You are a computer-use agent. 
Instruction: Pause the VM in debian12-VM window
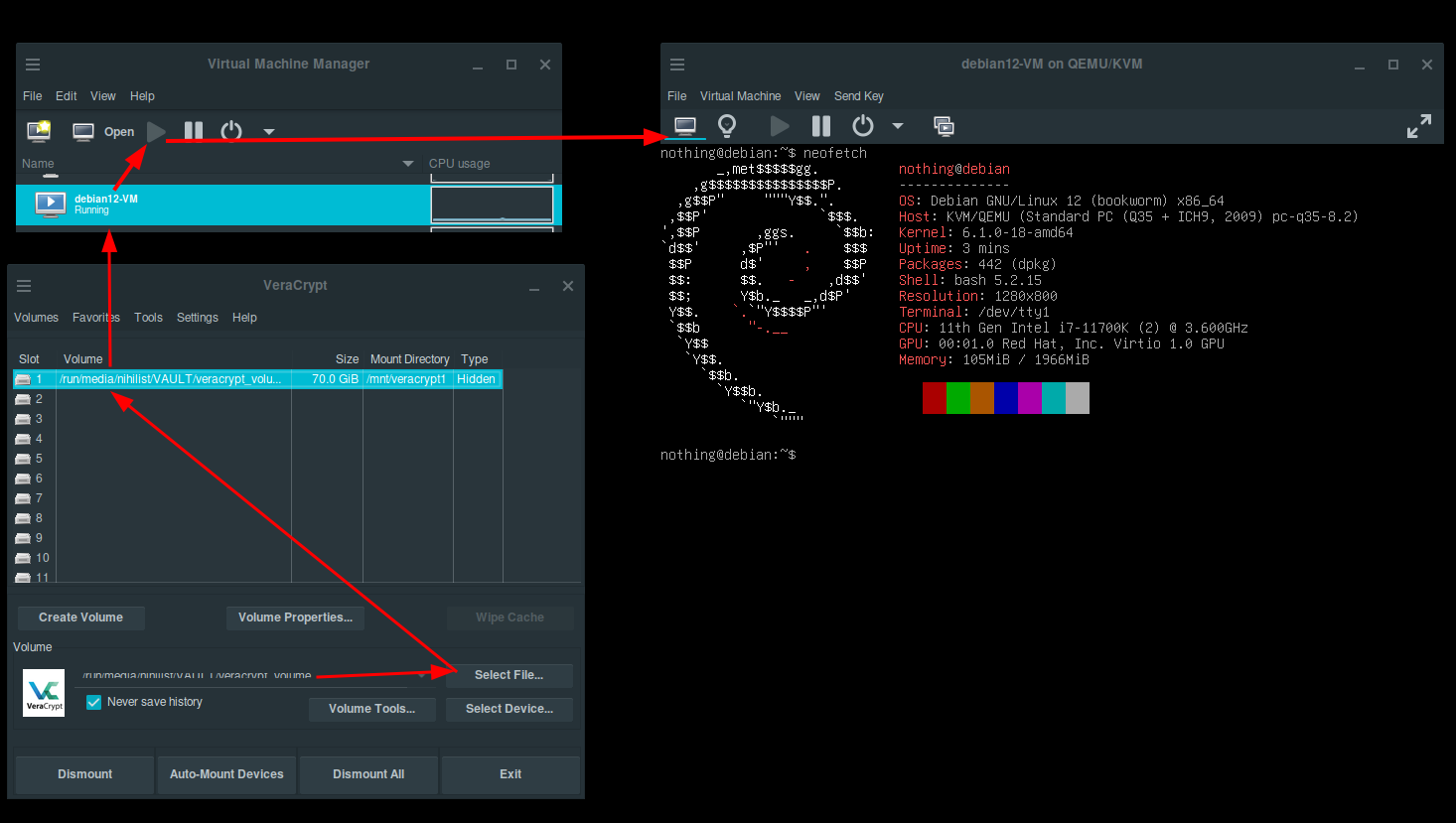tap(820, 126)
